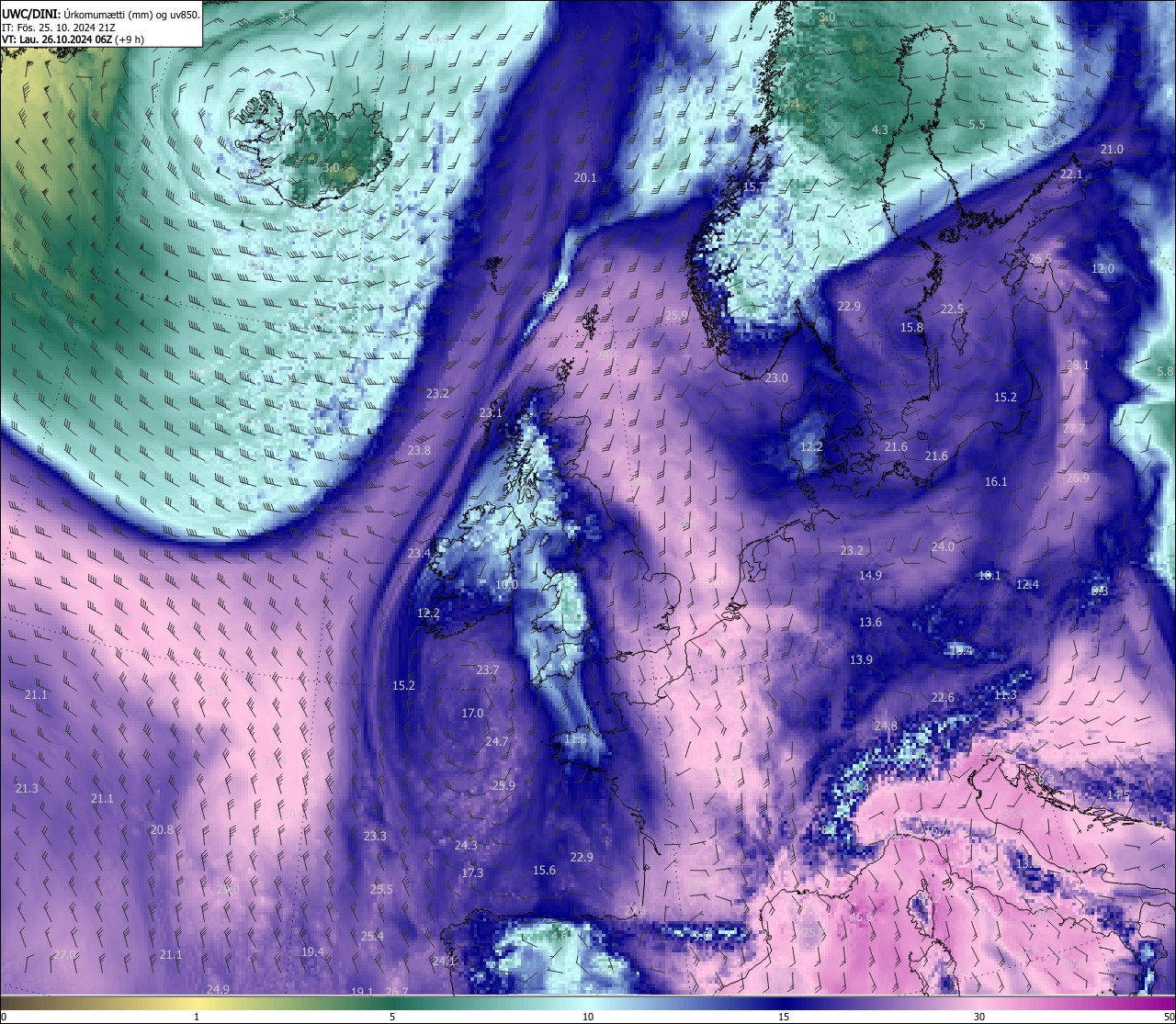The height and width of the screenshot is (1024, 1176).
Task: Click the map value 15.6
Action: (544, 870)
